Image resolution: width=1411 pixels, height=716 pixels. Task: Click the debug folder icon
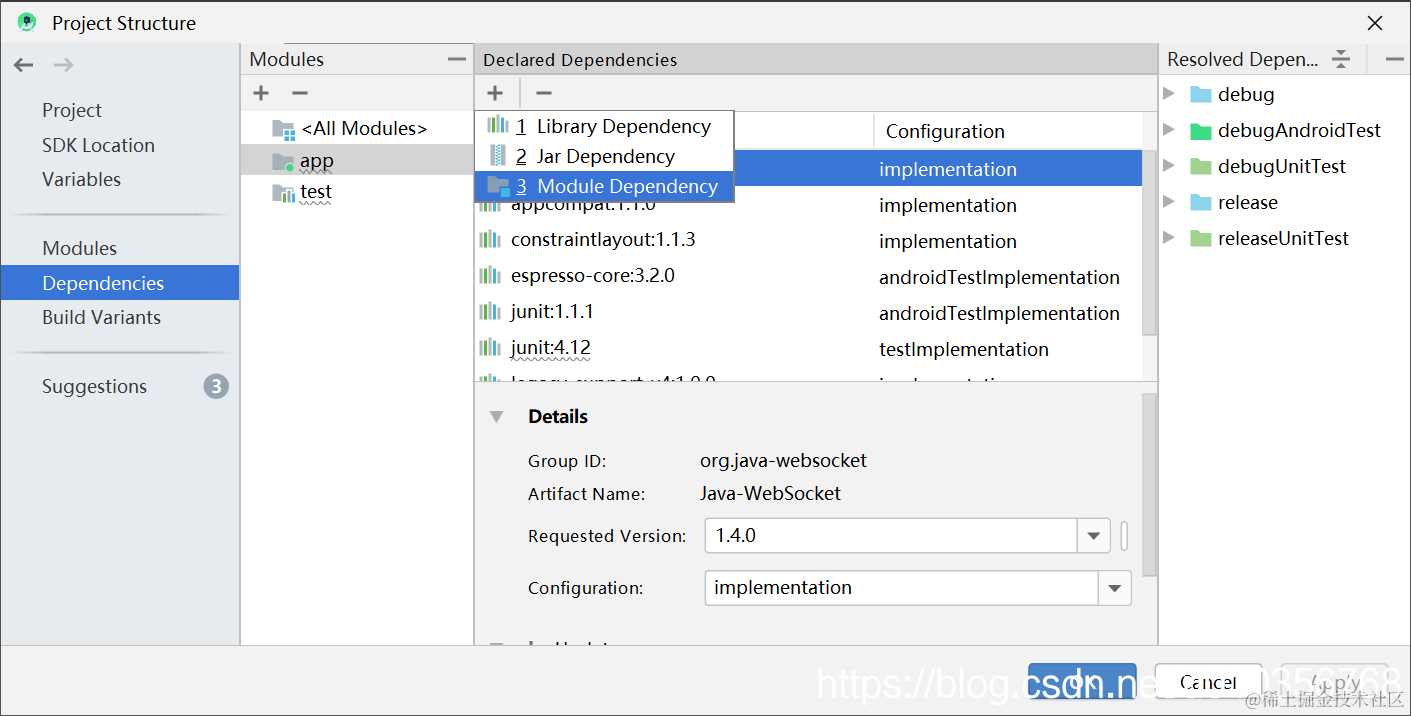point(1201,95)
